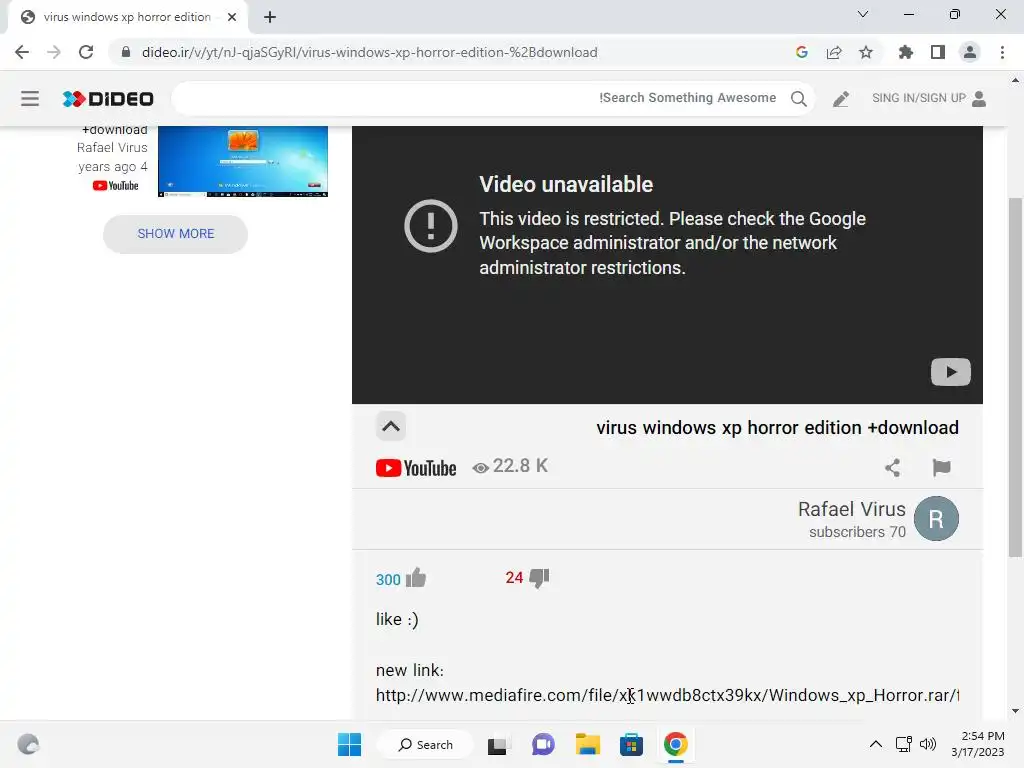This screenshot has width=1024, height=768.
Task: Select the address bar URL
Action: tap(370, 52)
